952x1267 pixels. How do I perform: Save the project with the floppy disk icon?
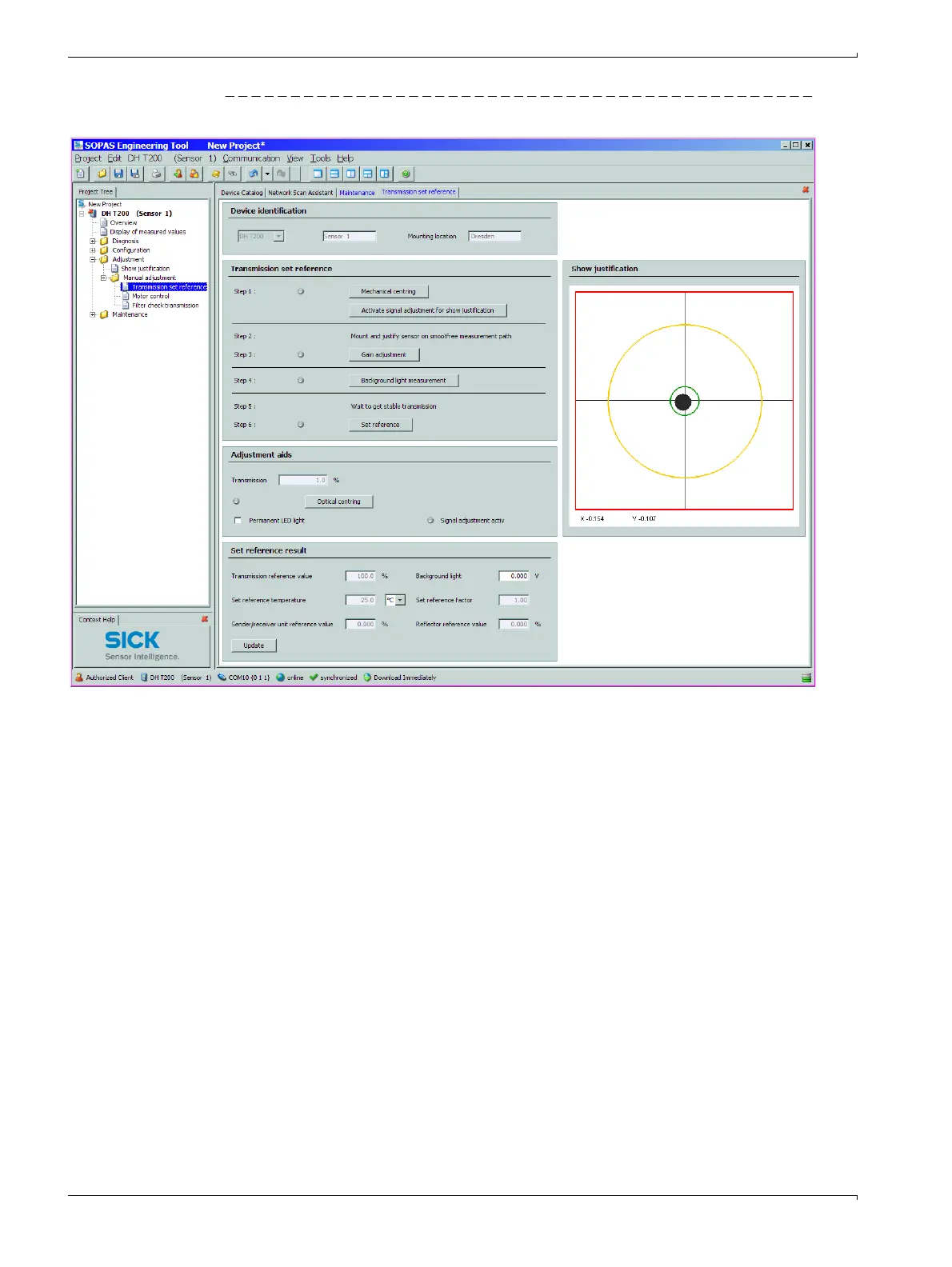click(x=118, y=174)
